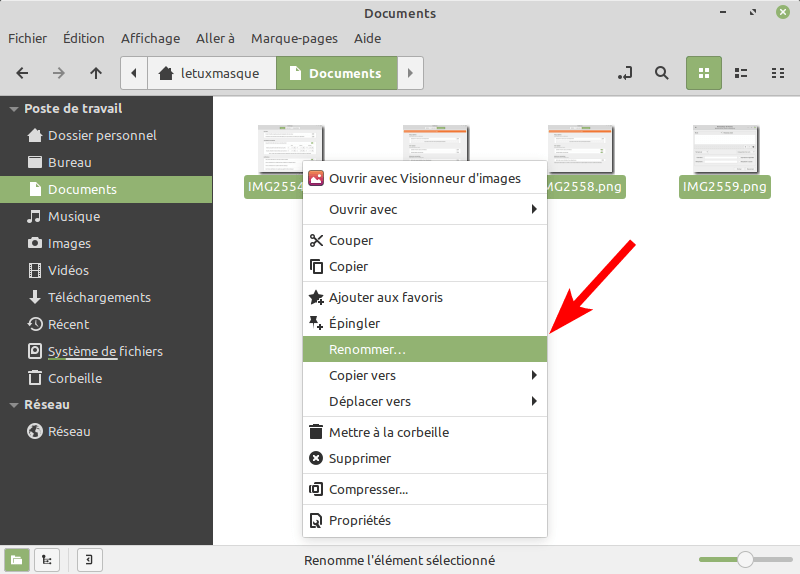Go forward with the right arrow button

(59, 73)
